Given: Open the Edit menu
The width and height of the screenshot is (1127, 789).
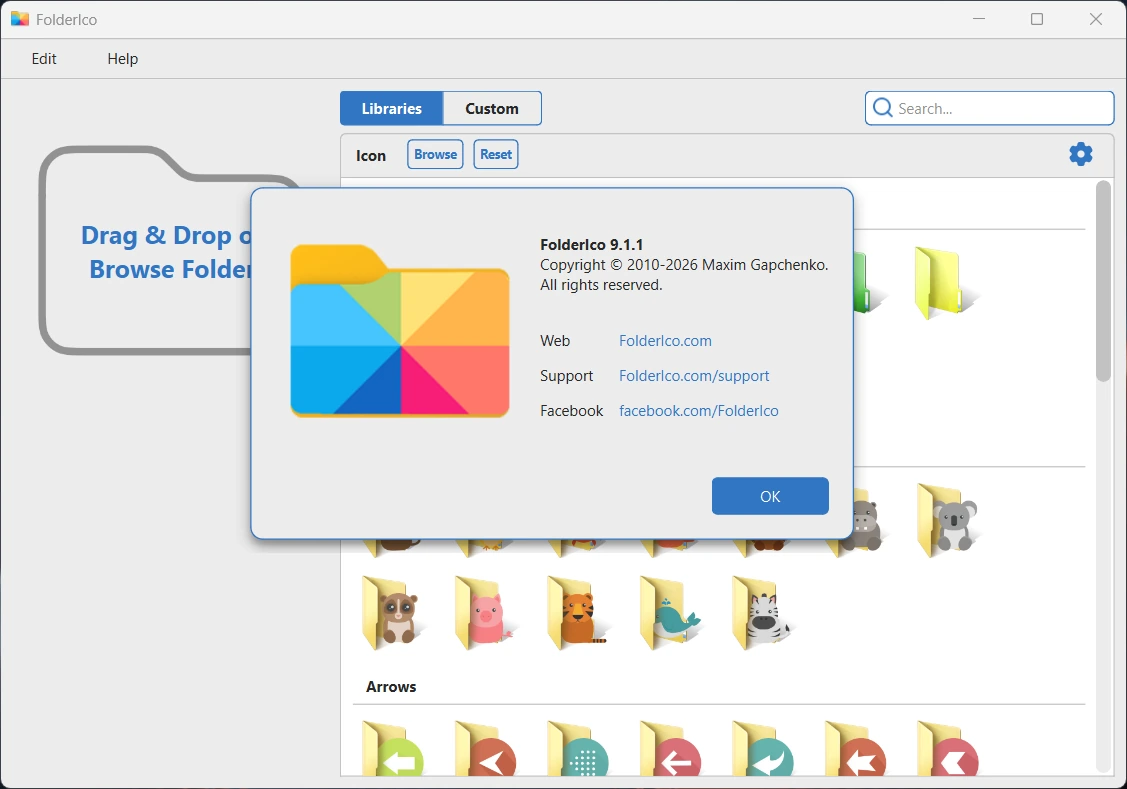Looking at the screenshot, I should point(44,59).
